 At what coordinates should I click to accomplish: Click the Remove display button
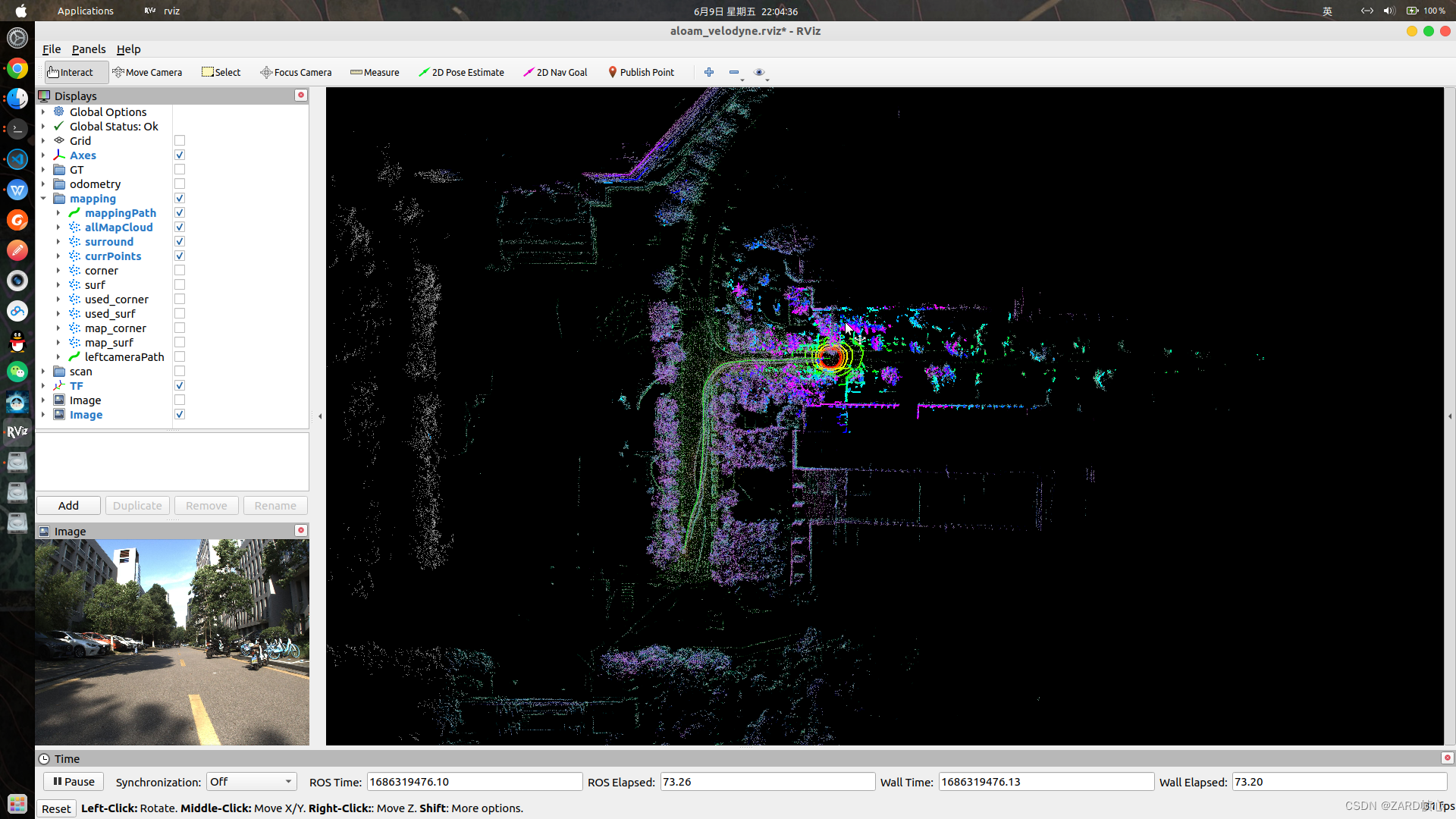point(205,505)
